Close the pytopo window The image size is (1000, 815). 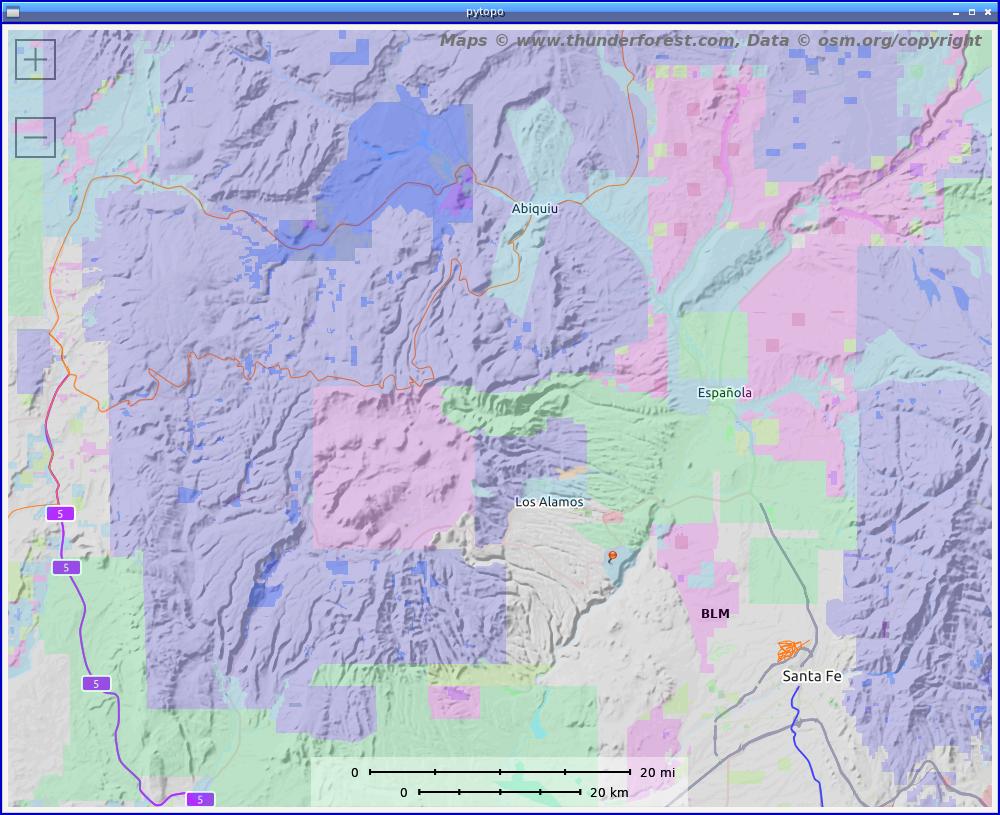(988, 12)
